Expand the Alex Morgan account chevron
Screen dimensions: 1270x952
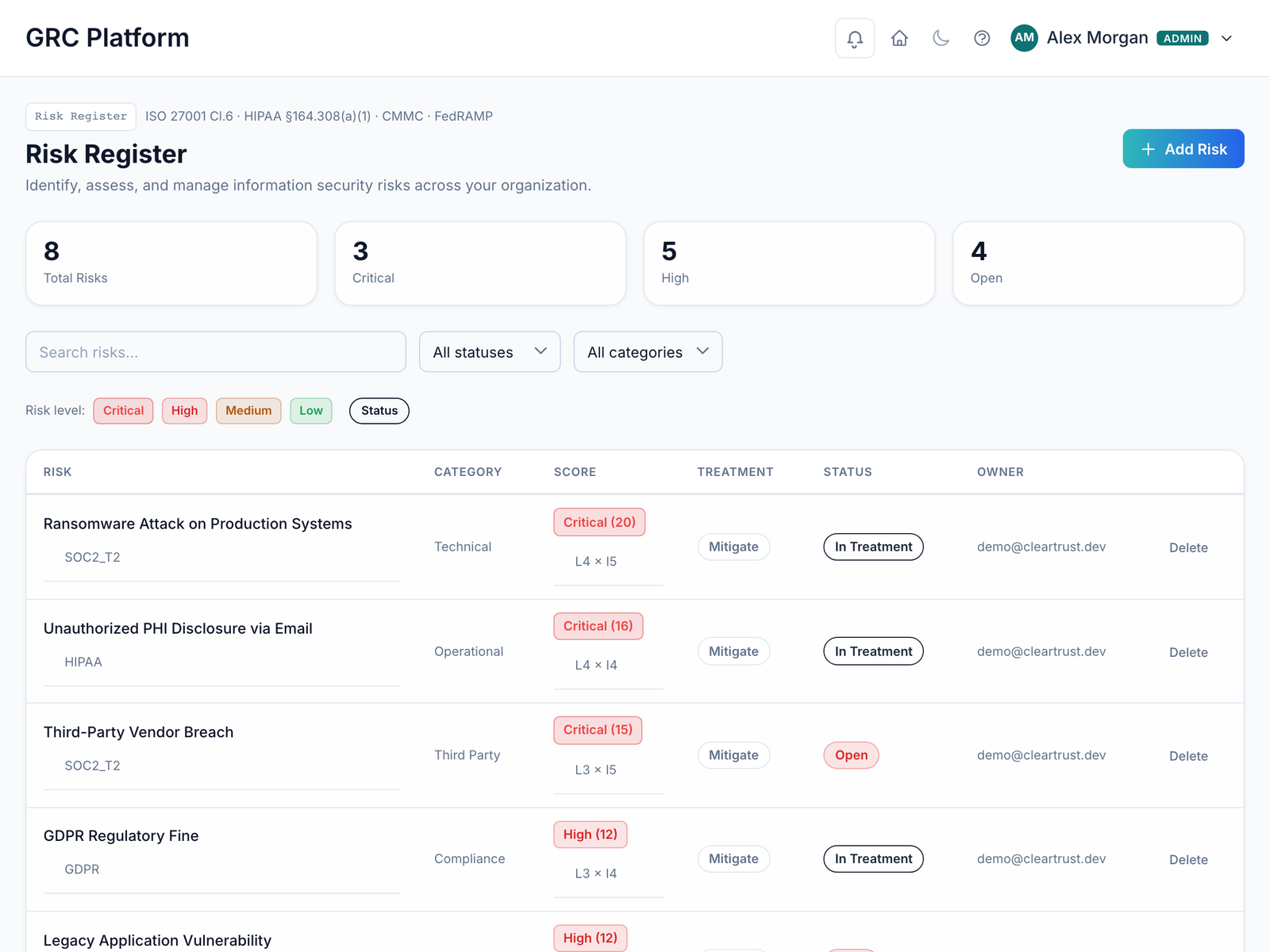1226,38
